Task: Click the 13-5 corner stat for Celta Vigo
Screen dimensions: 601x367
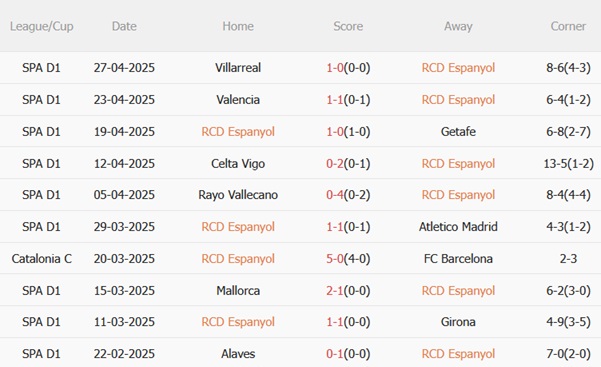Action: point(568,164)
